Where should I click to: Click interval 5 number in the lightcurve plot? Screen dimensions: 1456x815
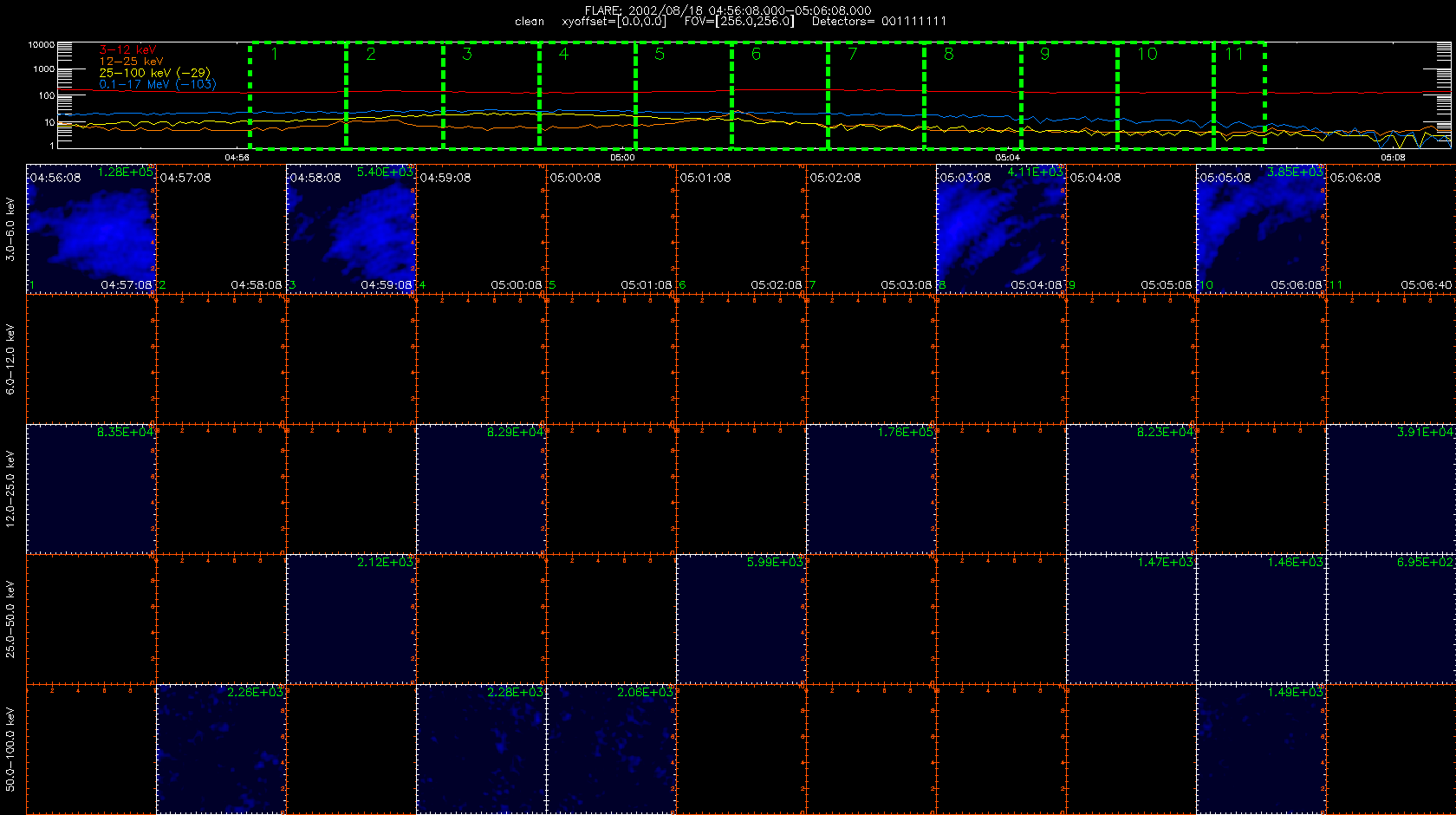[660, 55]
